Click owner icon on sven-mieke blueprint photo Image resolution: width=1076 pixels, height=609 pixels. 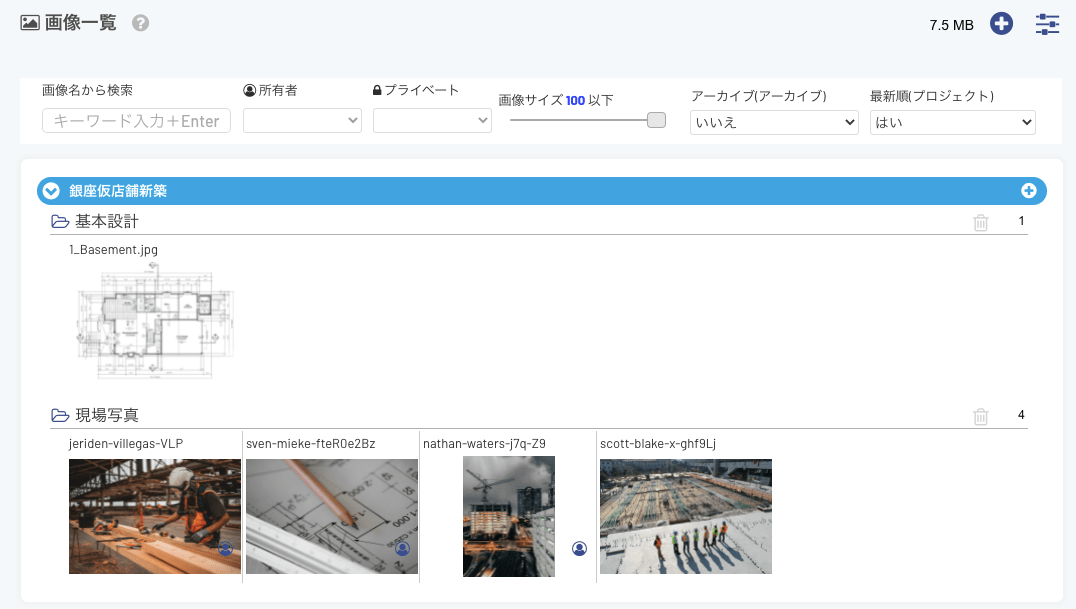point(402,549)
